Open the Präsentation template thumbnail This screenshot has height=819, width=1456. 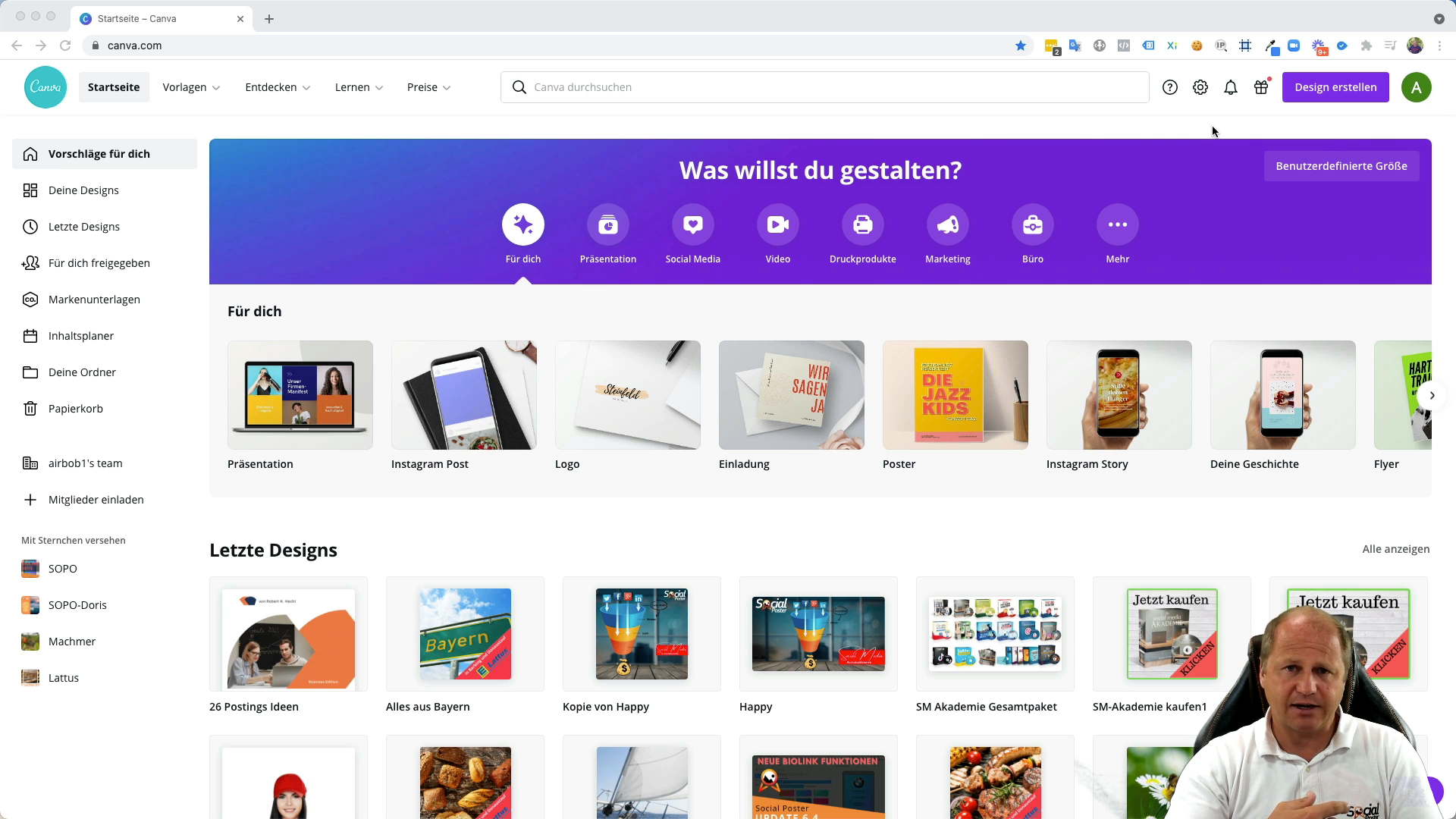(300, 395)
